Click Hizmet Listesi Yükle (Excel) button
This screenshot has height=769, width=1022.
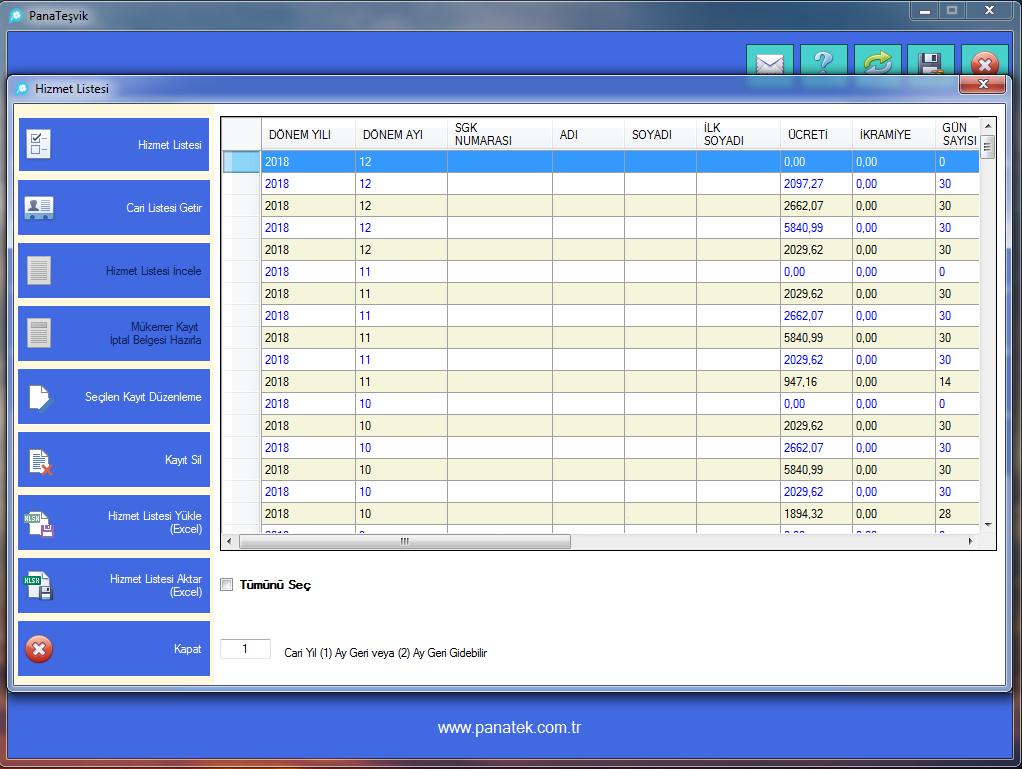point(114,523)
